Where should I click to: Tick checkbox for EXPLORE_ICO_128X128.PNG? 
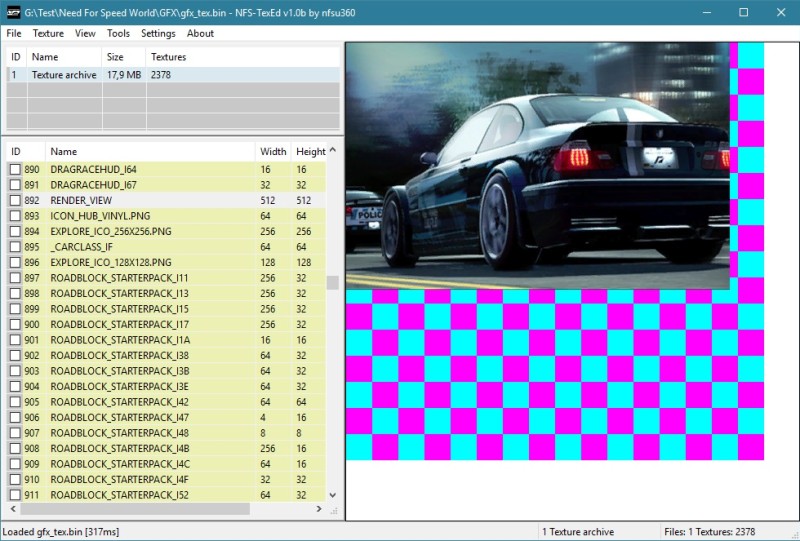pos(15,262)
